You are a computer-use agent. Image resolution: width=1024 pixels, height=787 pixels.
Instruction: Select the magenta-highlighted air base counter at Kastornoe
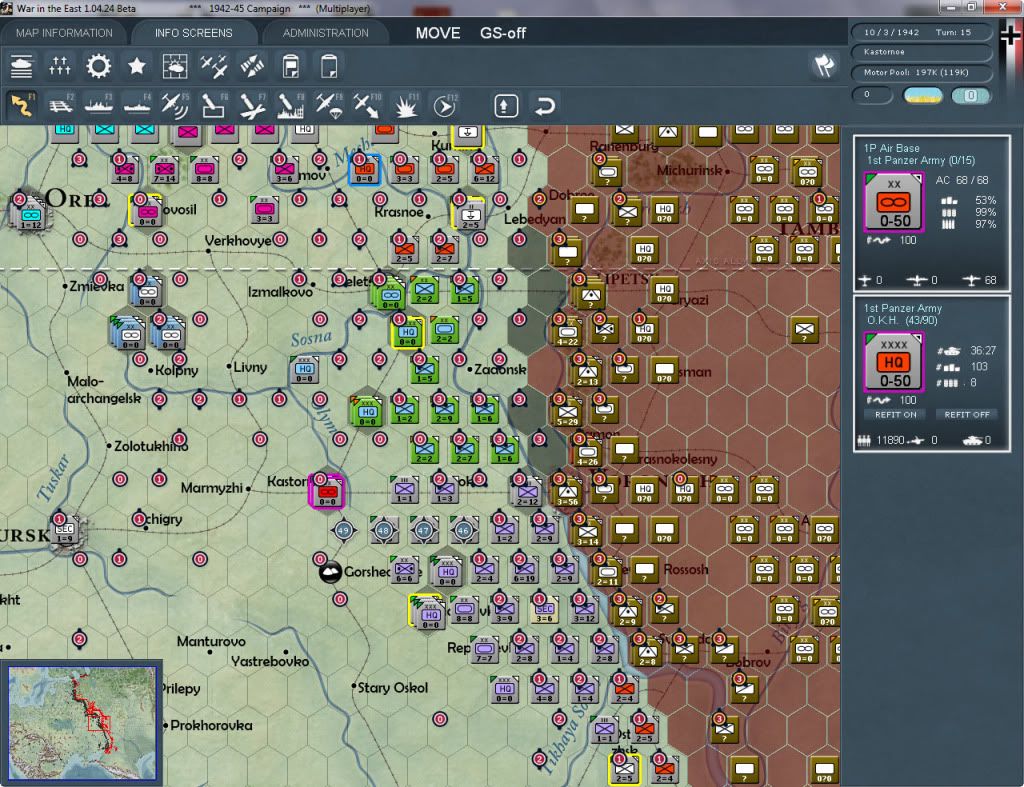pyautogui.click(x=326, y=491)
